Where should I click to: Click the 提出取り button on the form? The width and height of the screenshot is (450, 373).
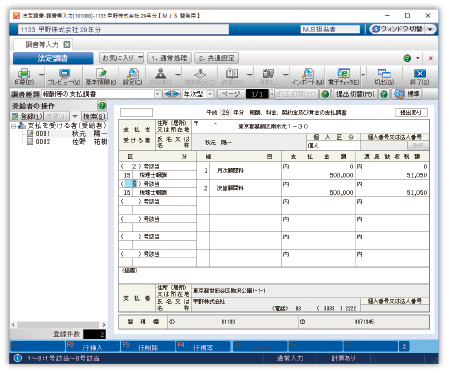(x=411, y=113)
